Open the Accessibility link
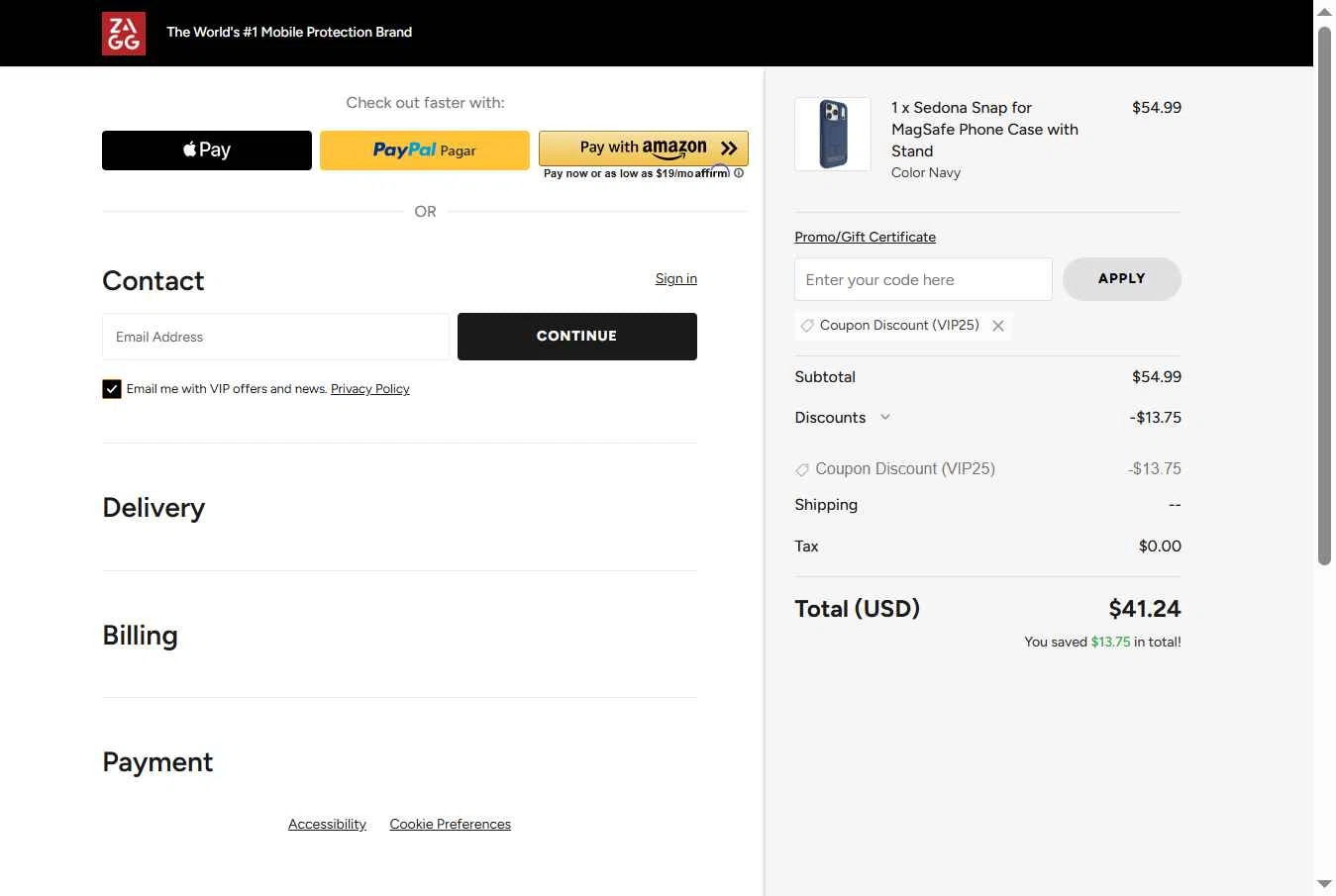Viewport: 1336px width, 896px height. [x=327, y=824]
